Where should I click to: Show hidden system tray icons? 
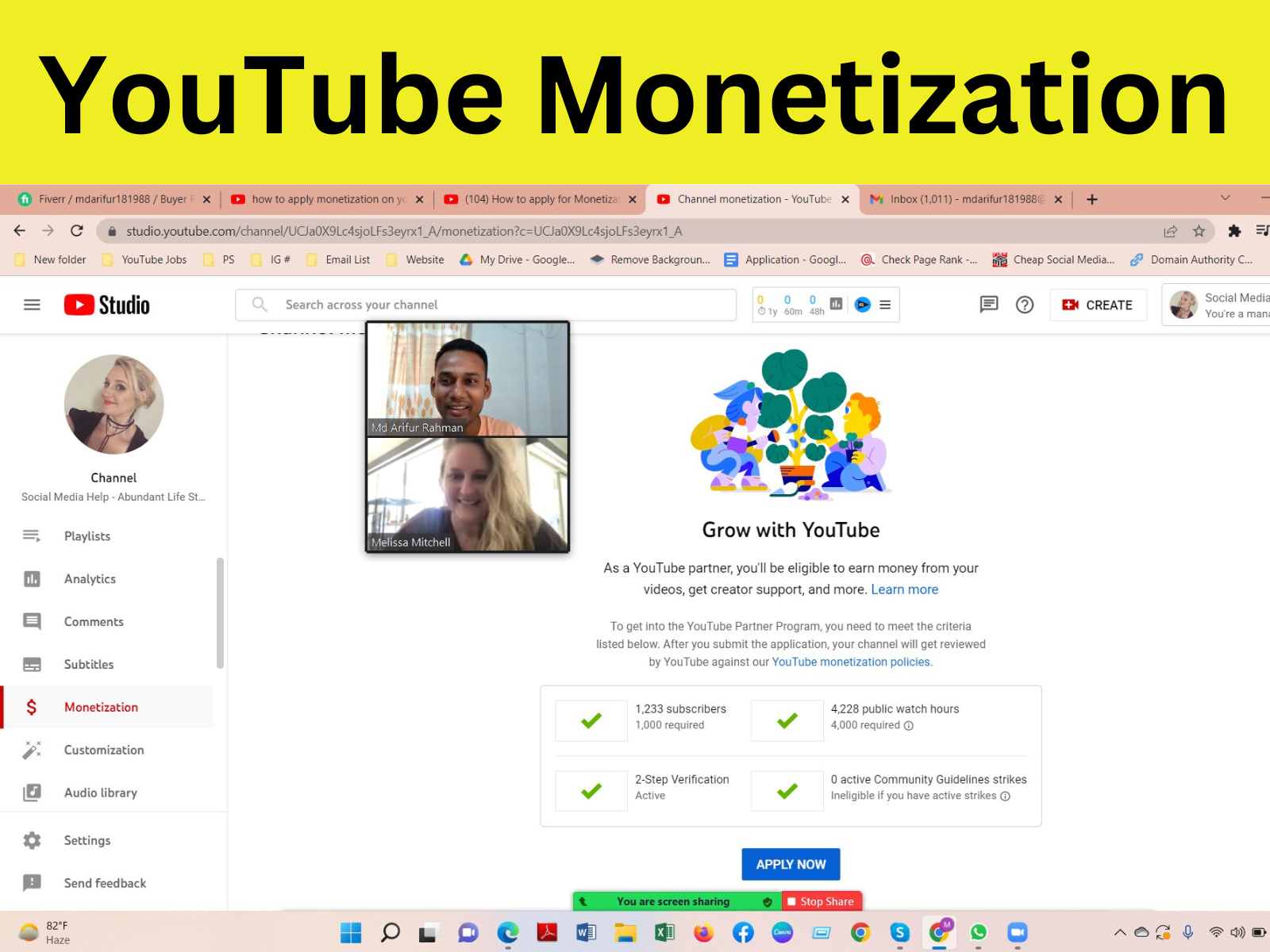coord(1120,932)
